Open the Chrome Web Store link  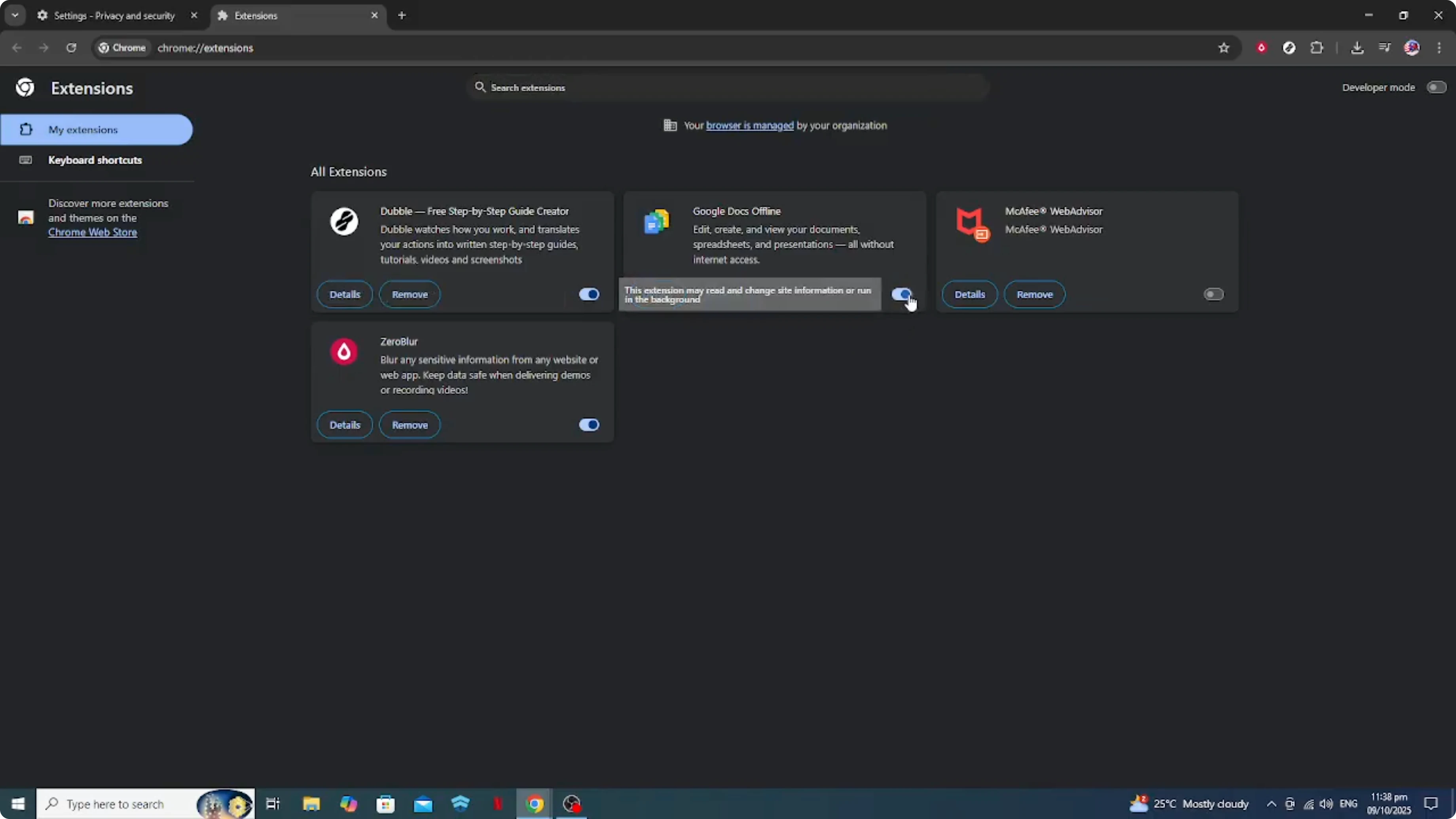(93, 232)
